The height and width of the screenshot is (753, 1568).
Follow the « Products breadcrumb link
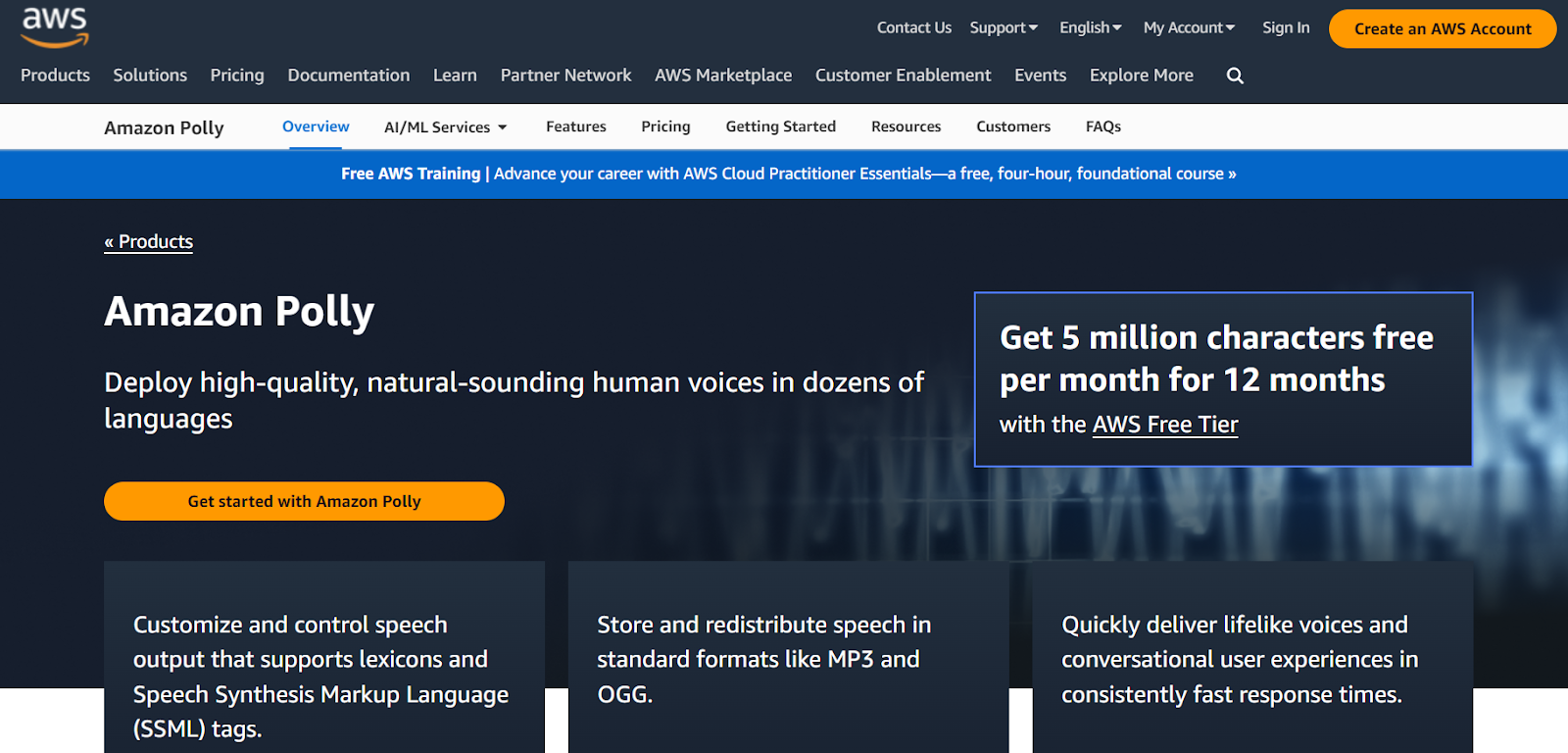tap(149, 242)
